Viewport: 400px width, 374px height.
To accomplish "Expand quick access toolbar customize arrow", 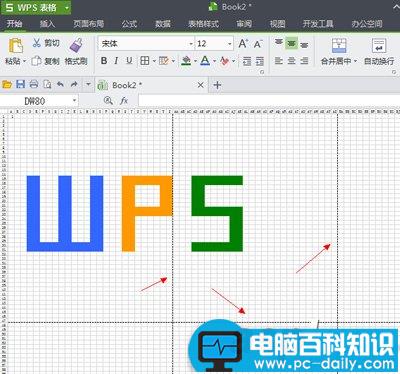I will (88, 84).
